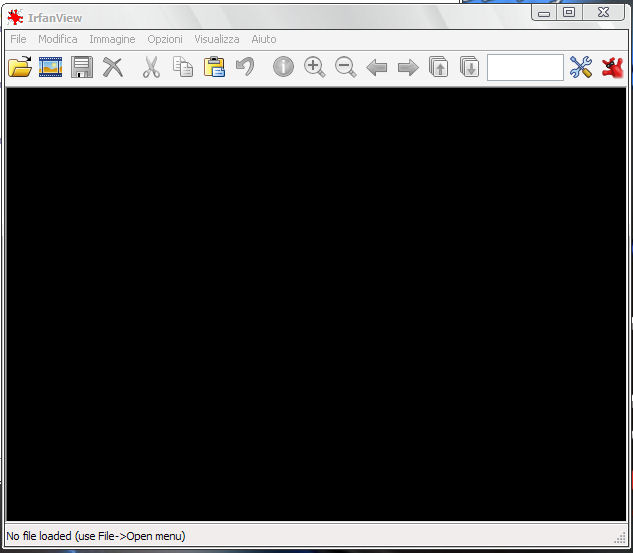
Task: Click the Zoom out magnifier
Action: pyautogui.click(x=346, y=67)
